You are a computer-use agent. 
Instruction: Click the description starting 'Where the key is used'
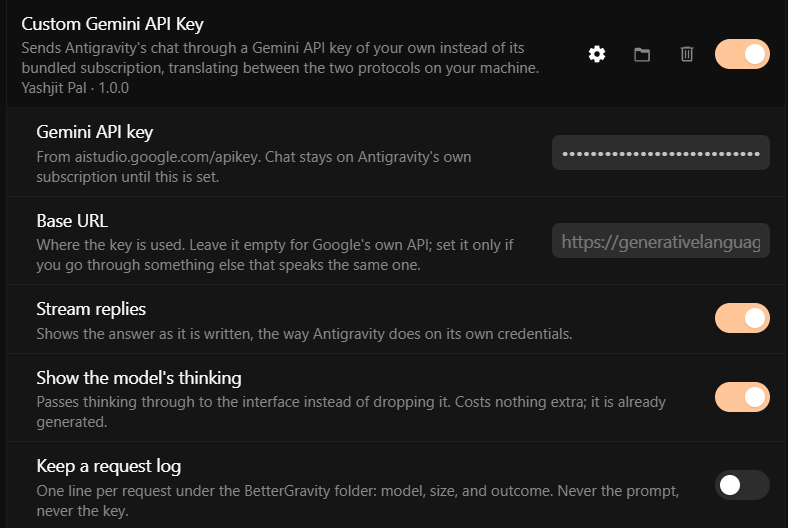(275, 255)
